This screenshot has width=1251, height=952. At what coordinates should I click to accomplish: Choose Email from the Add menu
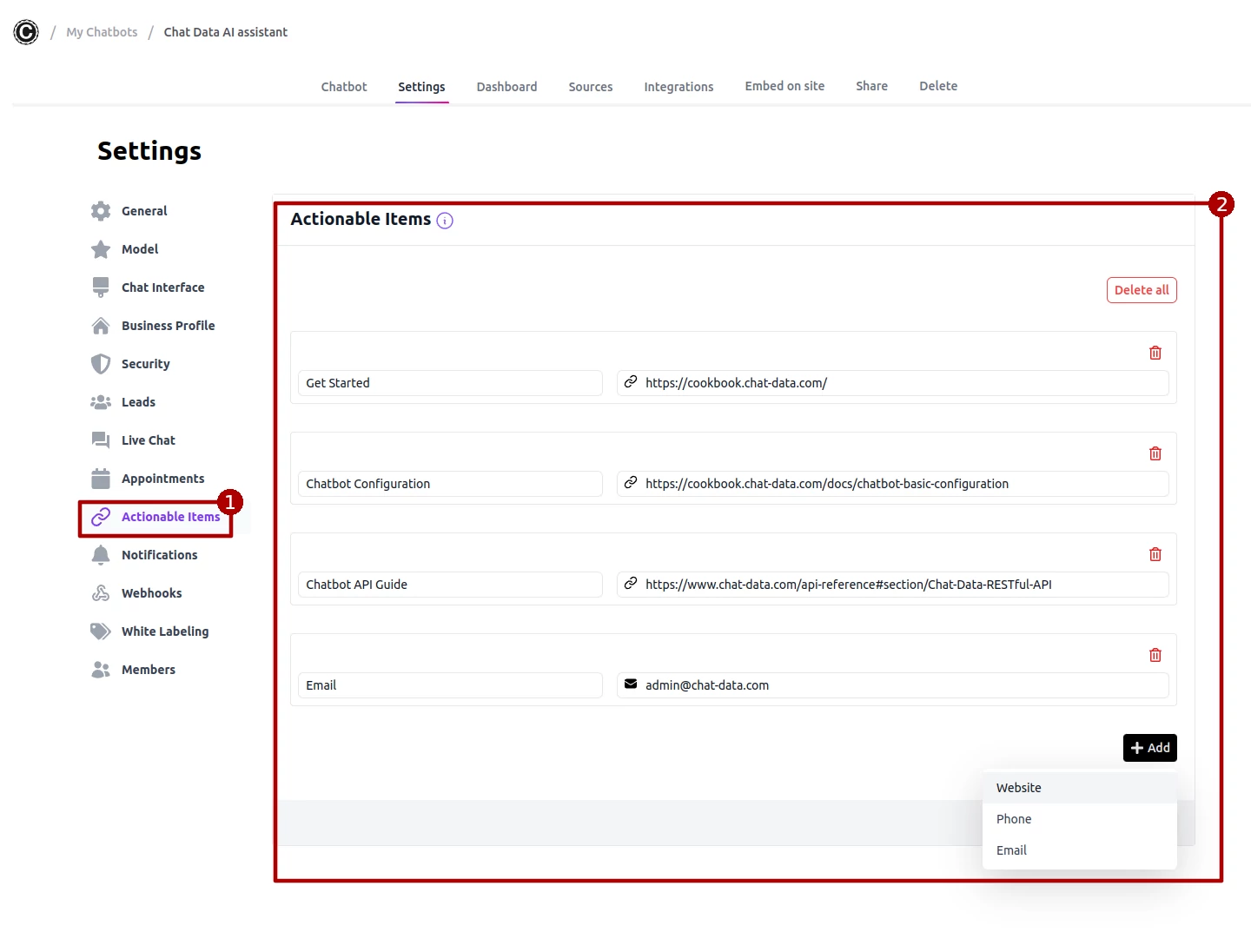pyautogui.click(x=1080, y=850)
